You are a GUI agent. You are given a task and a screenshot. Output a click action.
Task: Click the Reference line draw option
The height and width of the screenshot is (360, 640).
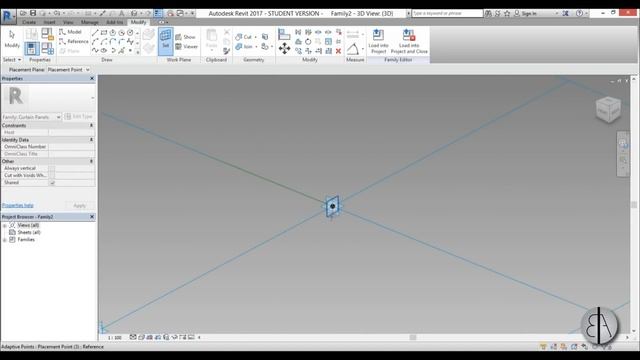(x=73, y=41)
